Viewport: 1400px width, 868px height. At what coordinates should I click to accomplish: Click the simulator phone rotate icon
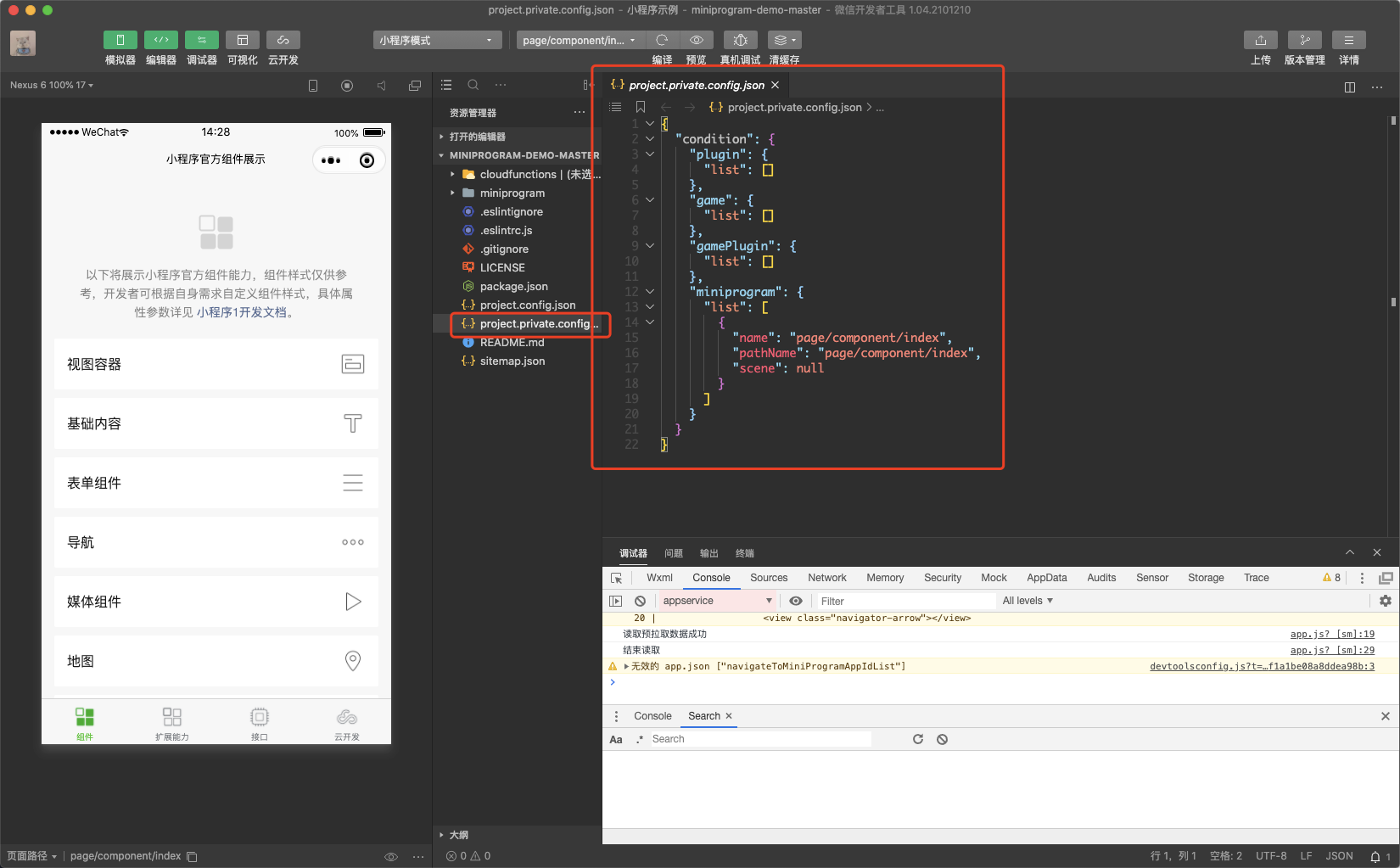313,86
